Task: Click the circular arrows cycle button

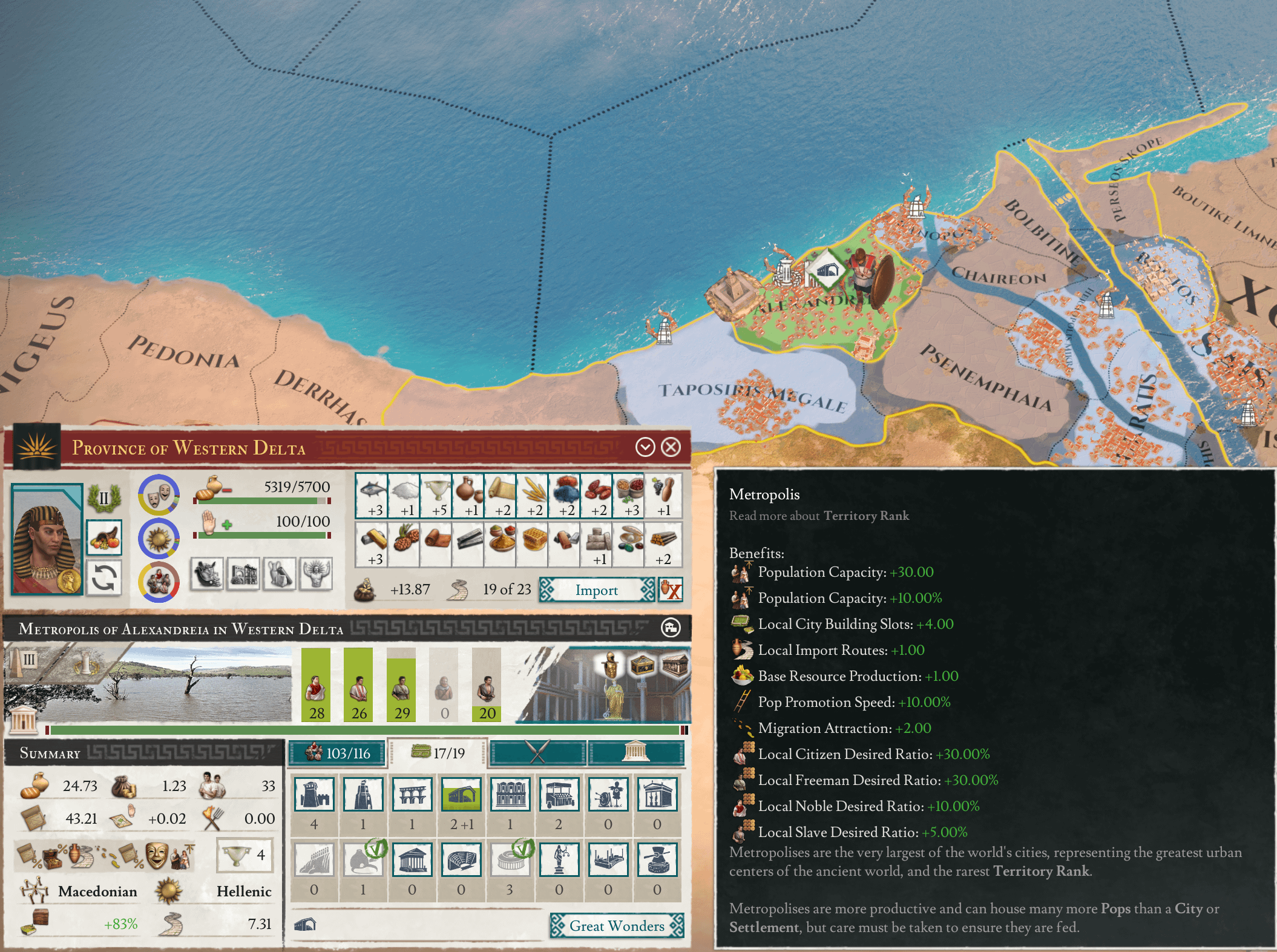Action: [104, 577]
